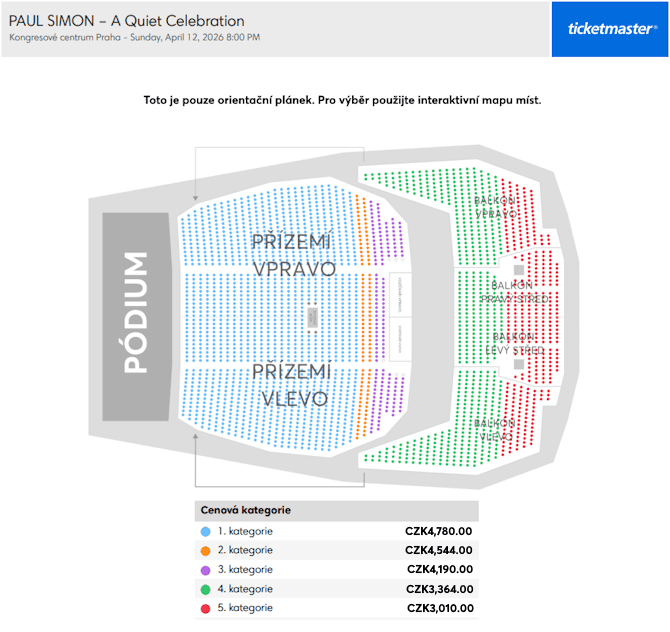Screen dimensions: 670x632
Task: Click the lower entrance arrow marker
Action: (195, 436)
